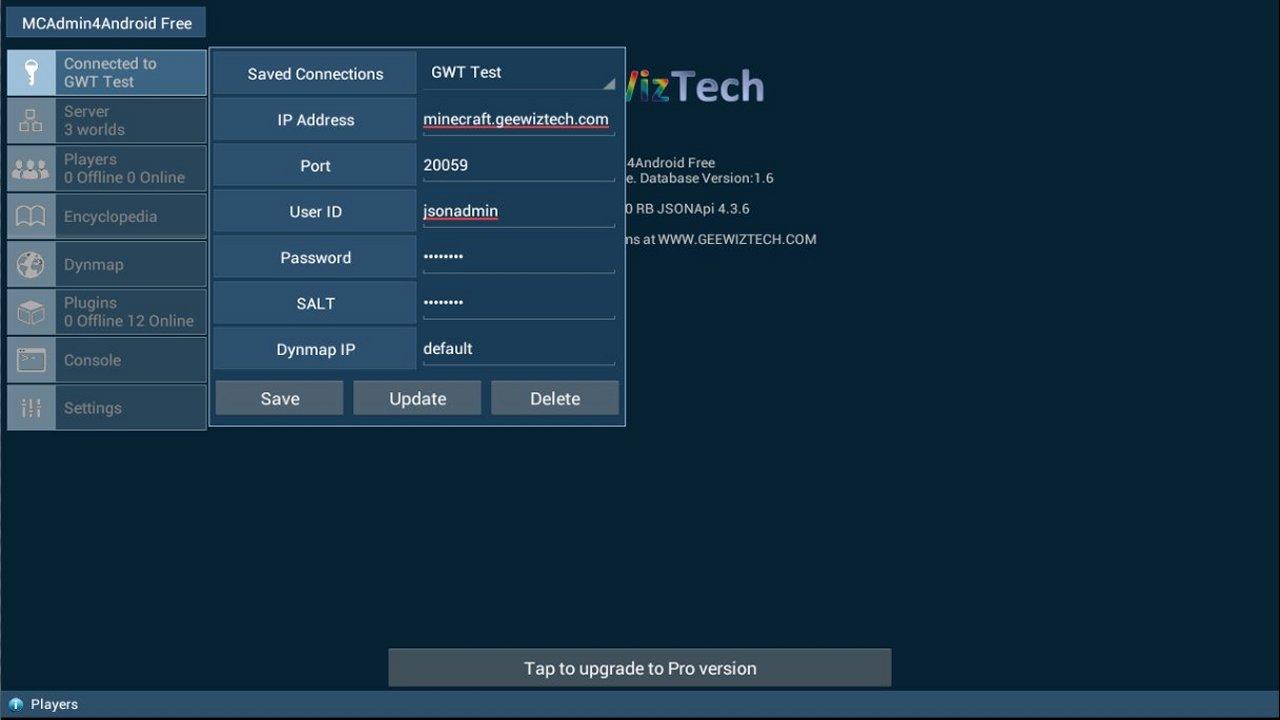Click the Dynmap globe icon

[x=31, y=264]
